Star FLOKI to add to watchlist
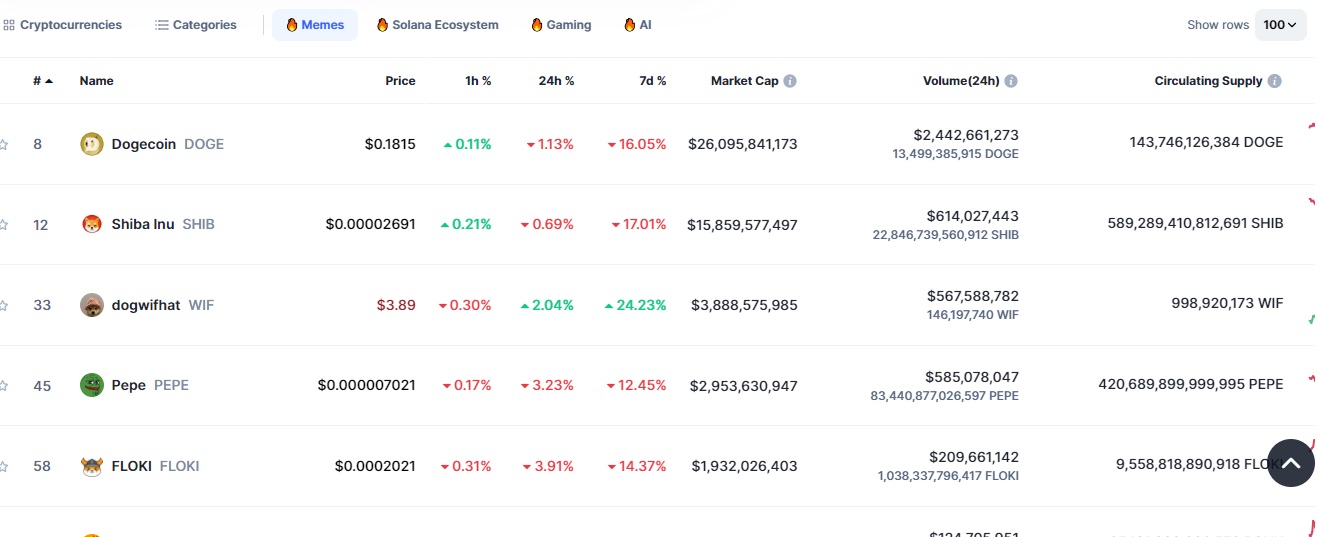Screen dimensions: 1317x537 [x=3, y=466]
